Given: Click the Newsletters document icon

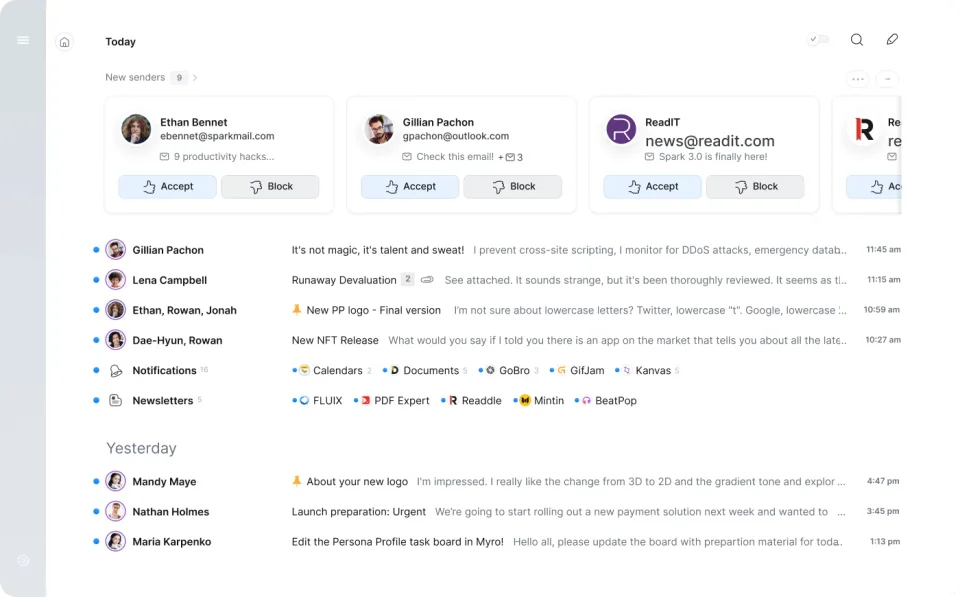Looking at the screenshot, I should pyautogui.click(x=115, y=400).
